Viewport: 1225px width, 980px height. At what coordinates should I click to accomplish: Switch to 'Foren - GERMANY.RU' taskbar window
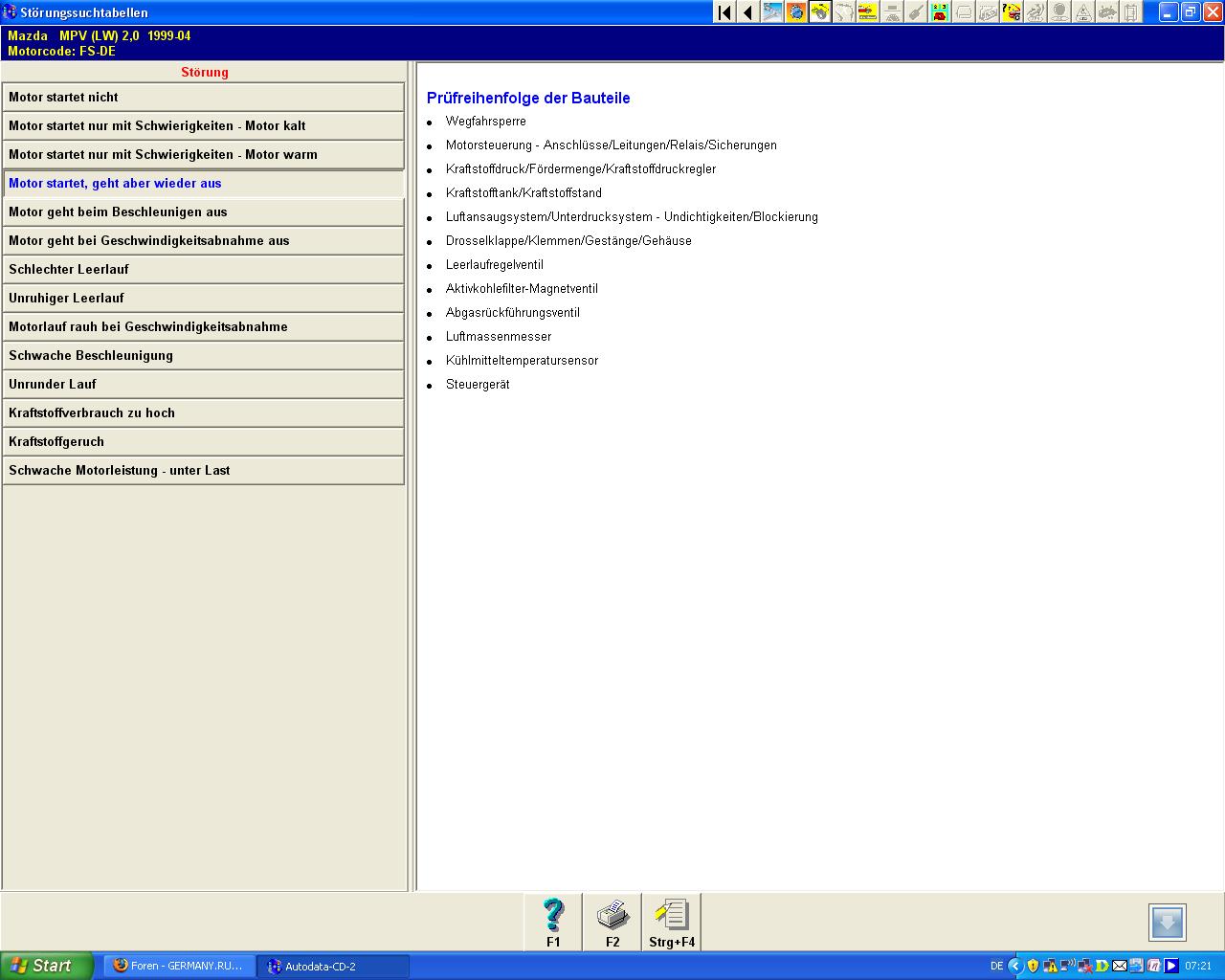pyautogui.click(x=178, y=966)
